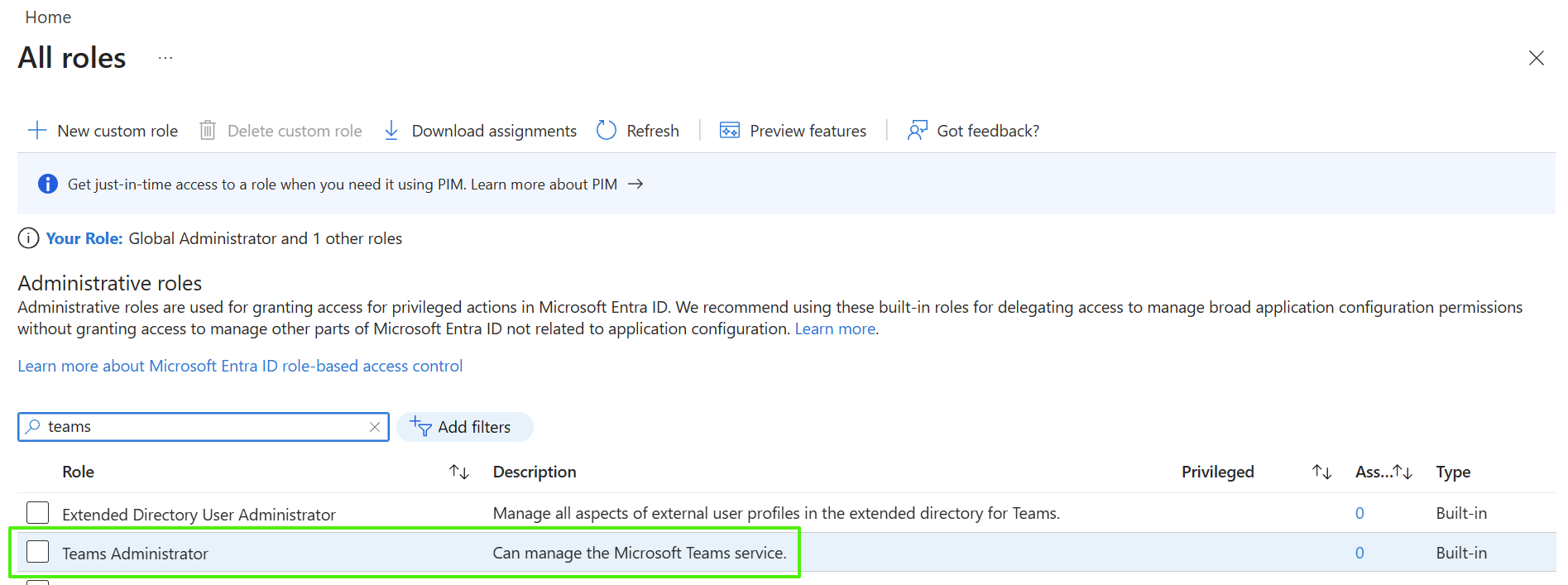This screenshot has height=585, width=1568.
Task: Sort the list by Role column arrows
Action: point(459,472)
